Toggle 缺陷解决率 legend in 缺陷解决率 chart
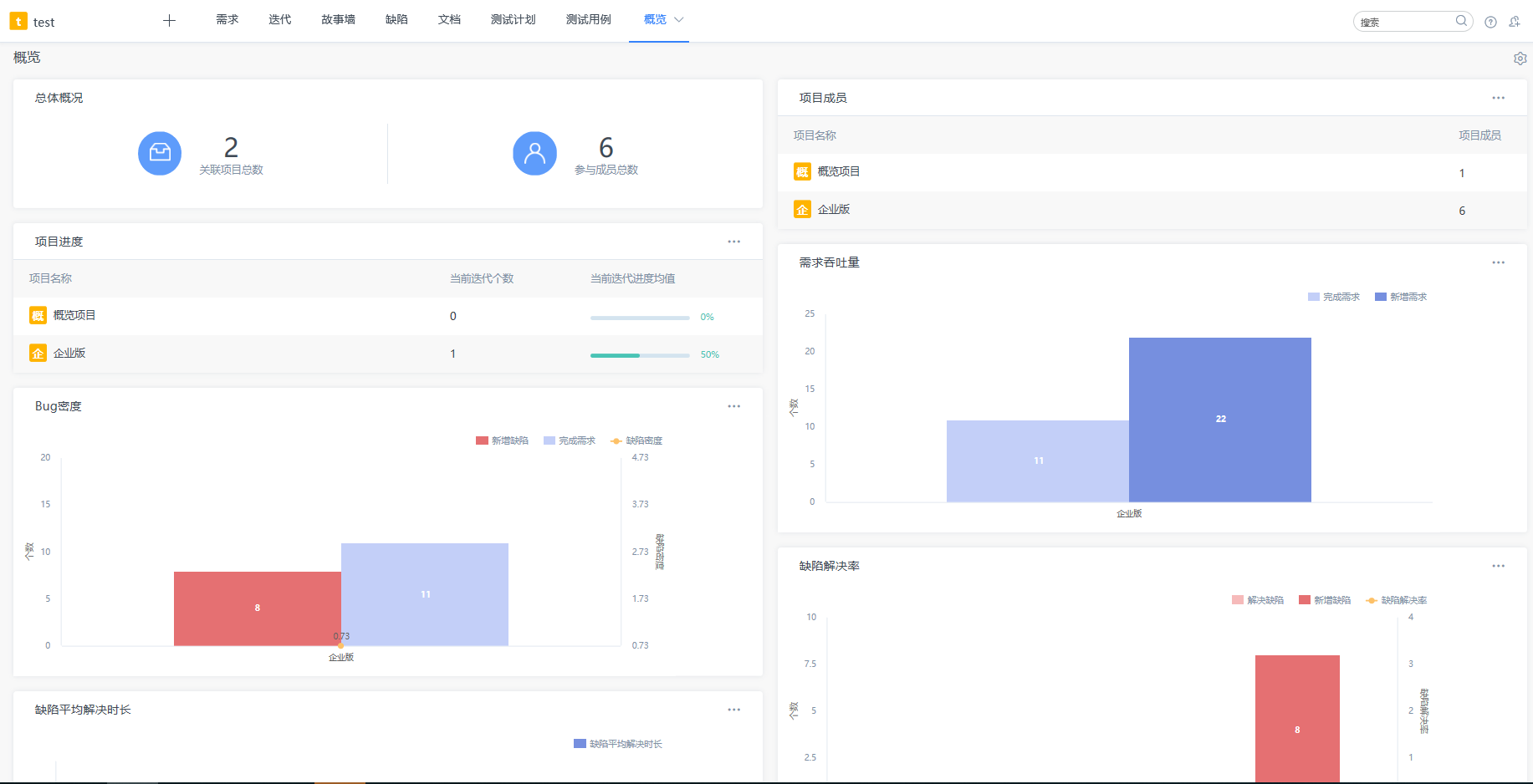Viewport: 1533px width, 784px height. point(1397,600)
